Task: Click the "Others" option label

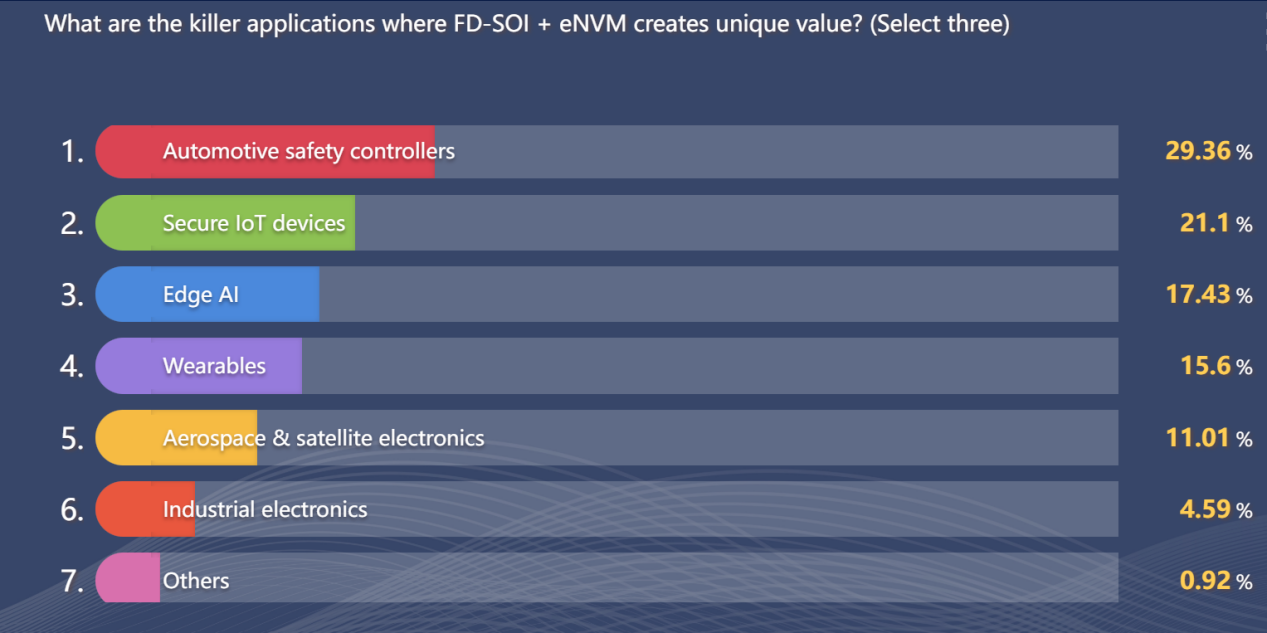Action: [x=196, y=581]
